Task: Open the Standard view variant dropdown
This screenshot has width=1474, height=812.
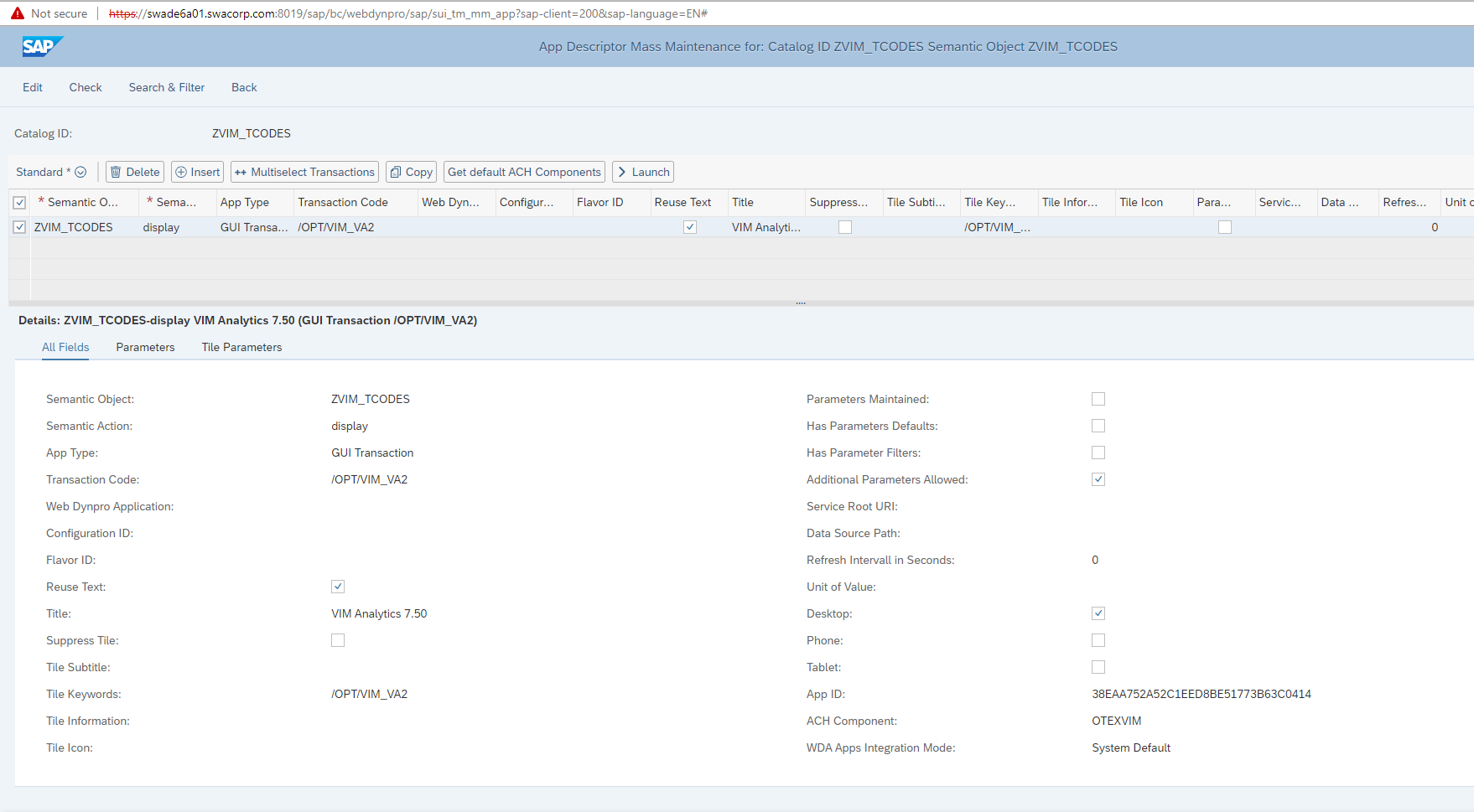Action: click(51, 172)
